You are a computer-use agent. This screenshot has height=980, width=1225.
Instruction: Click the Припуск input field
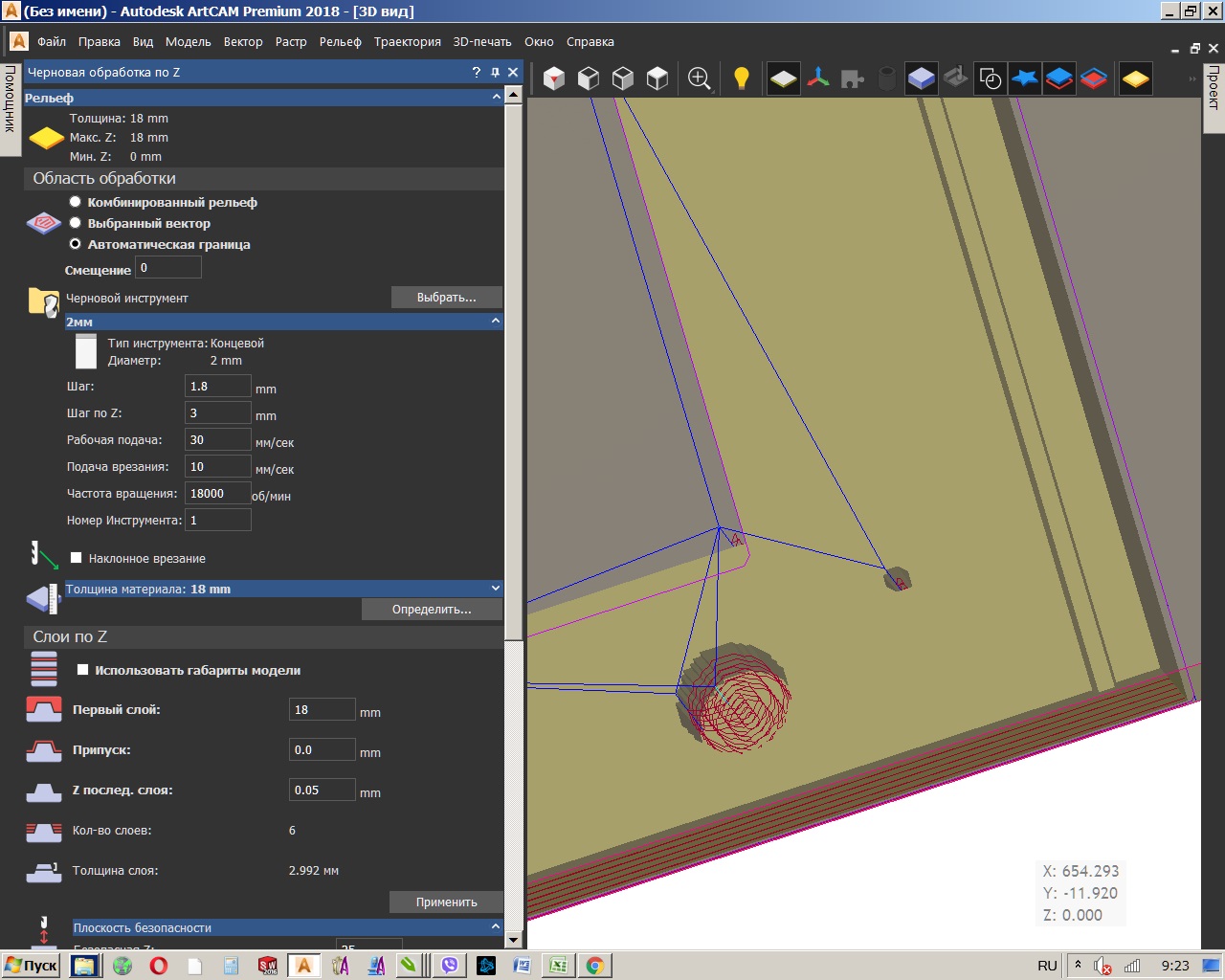point(323,750)
